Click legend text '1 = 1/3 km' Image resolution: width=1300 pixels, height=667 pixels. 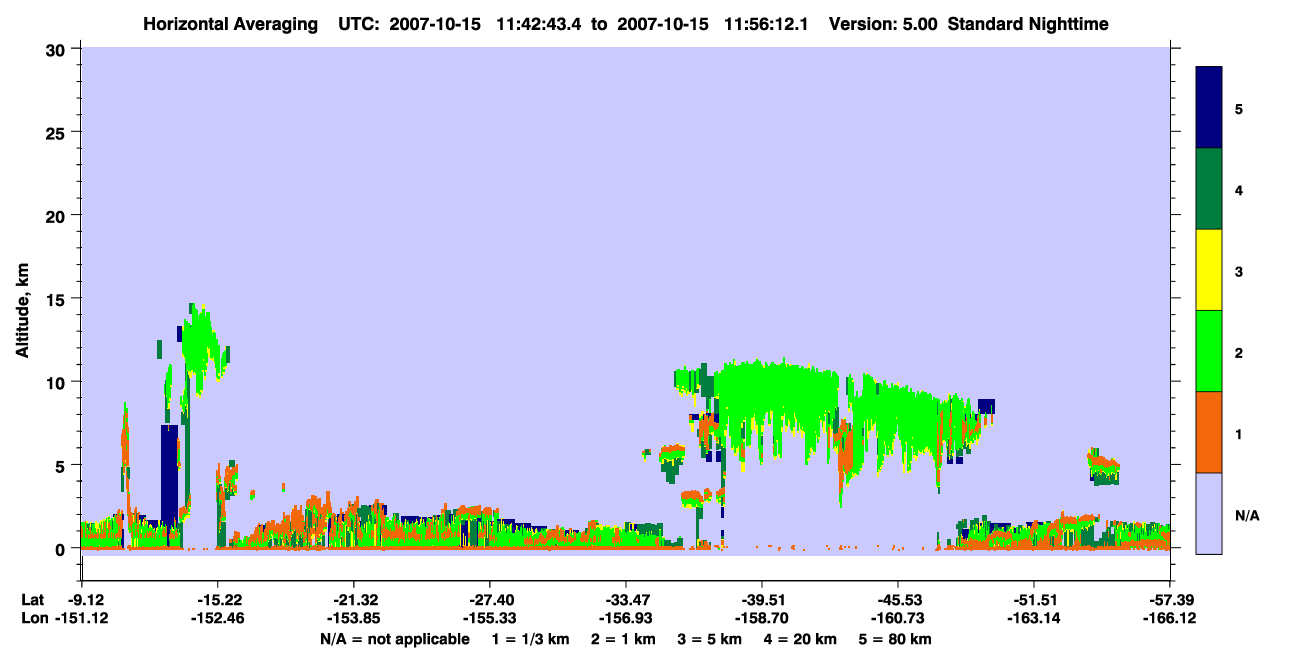pyautogui.click(x=530, y=639)
